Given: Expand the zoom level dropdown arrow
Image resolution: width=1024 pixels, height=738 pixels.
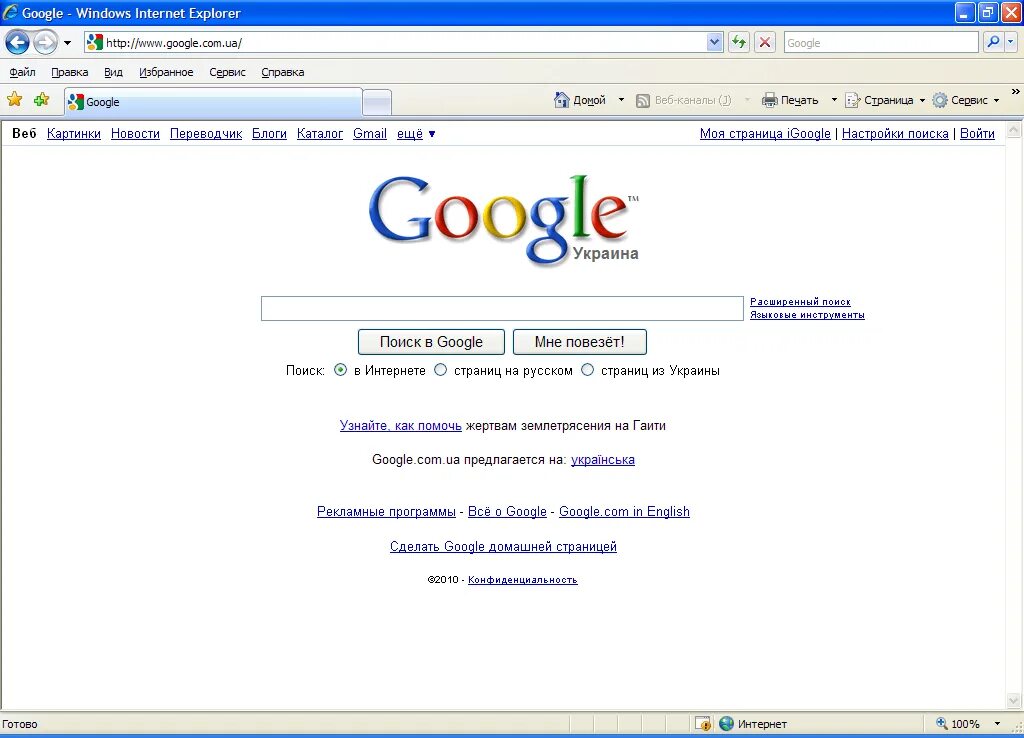Looking at the screenshot, I should coord(997,724).
